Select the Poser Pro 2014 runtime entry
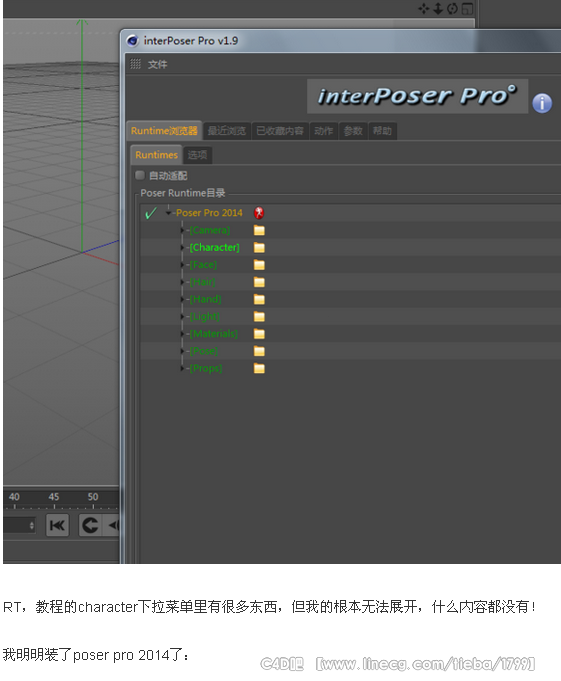The height and width of the screenshot is (681, 561). 209,213
